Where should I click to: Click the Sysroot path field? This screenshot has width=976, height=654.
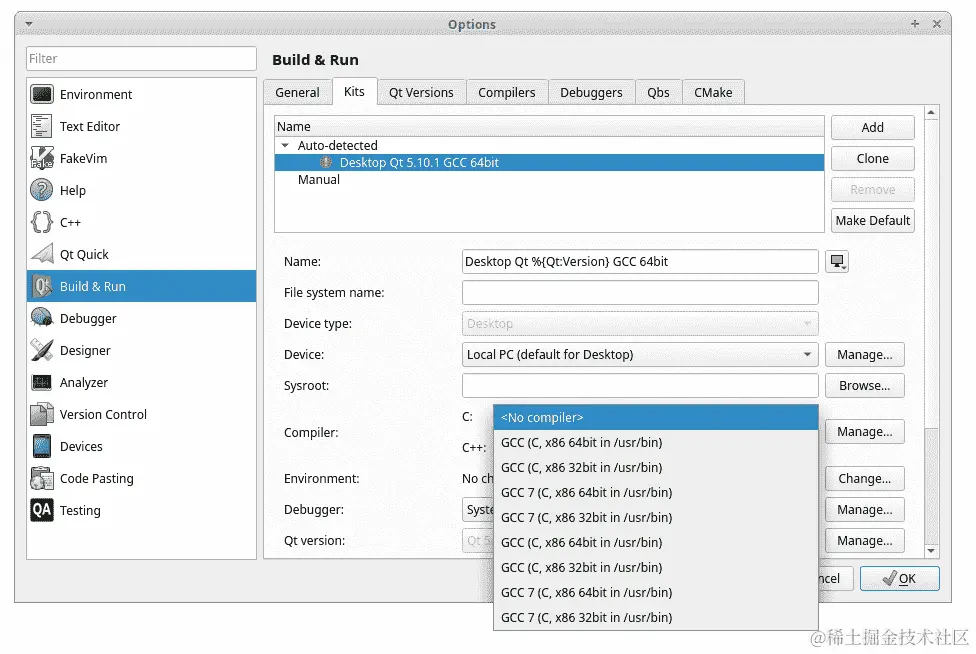[x=640, y=386]
